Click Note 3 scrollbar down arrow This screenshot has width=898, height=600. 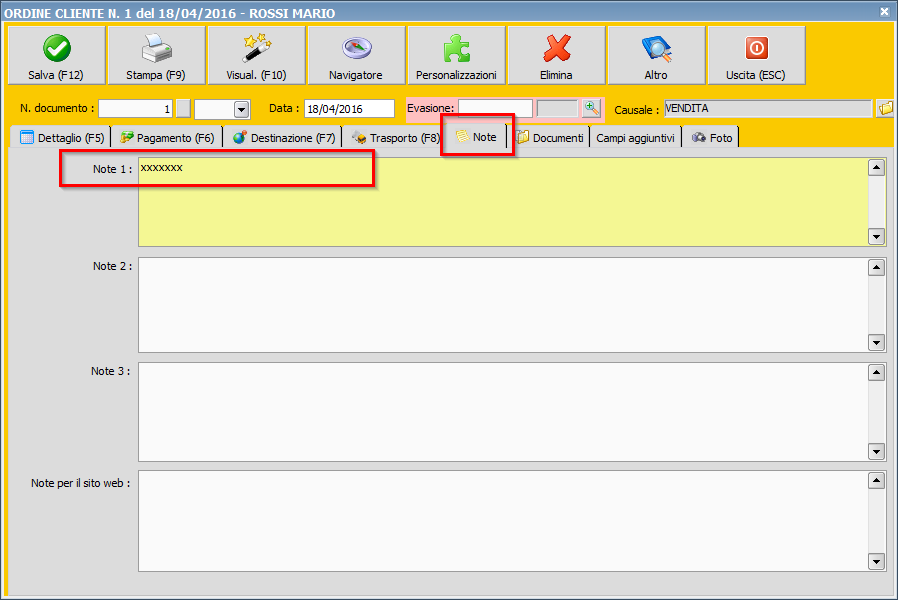876,451
